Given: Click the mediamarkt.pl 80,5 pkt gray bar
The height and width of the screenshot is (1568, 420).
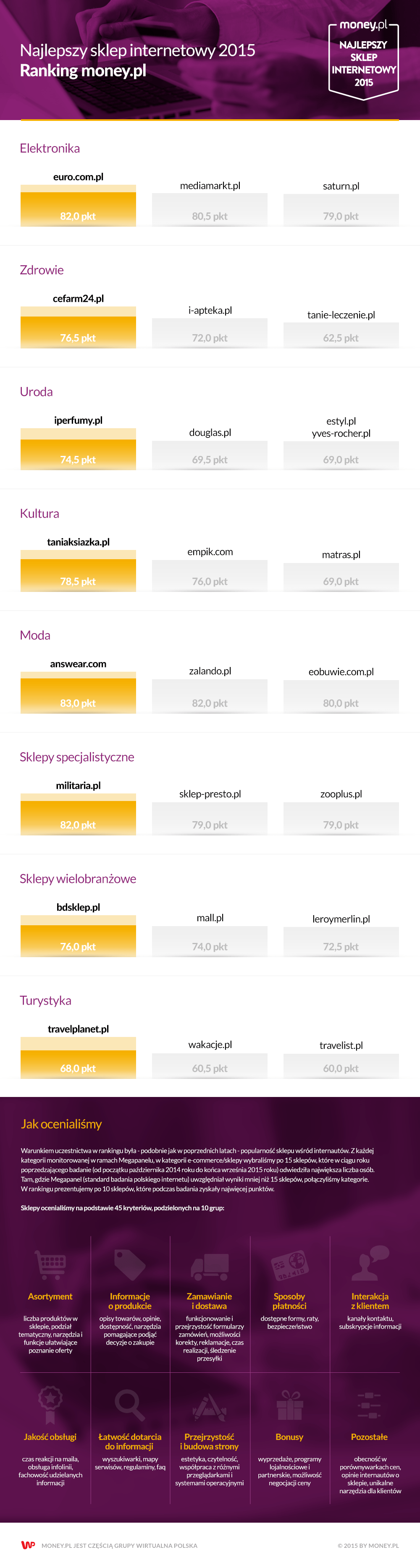Looking at the screenshot, I should point(210,209).
